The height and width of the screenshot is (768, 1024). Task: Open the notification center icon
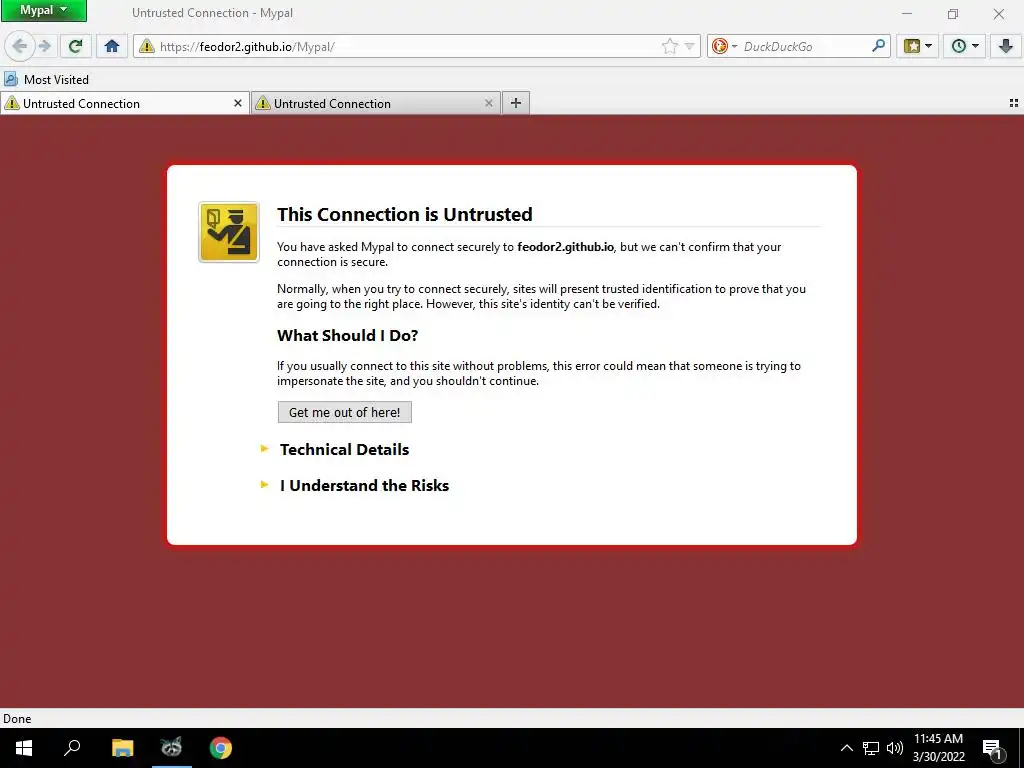993,748
